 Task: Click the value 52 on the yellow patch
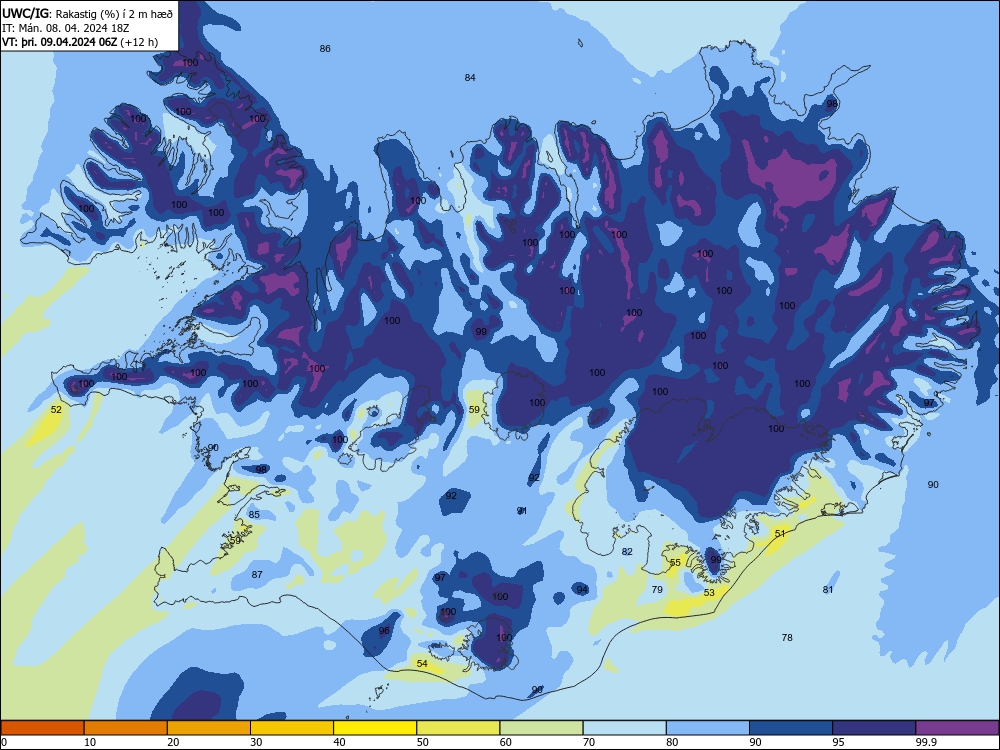tap(56, 409)
